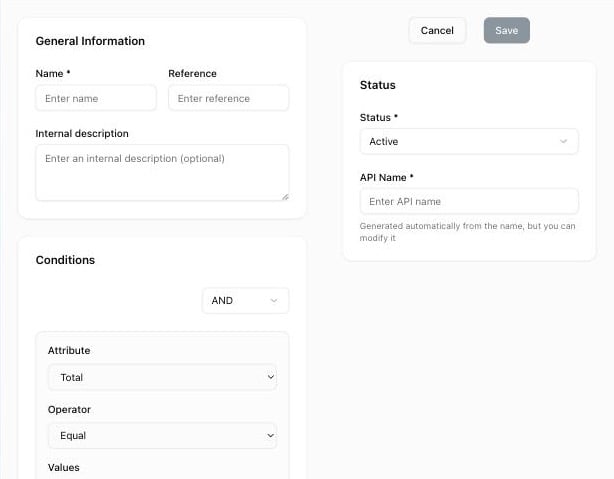Focus the Enter API name field
Image resolution: width=614 pixels, height=479 pixels.
pos(469,201)
